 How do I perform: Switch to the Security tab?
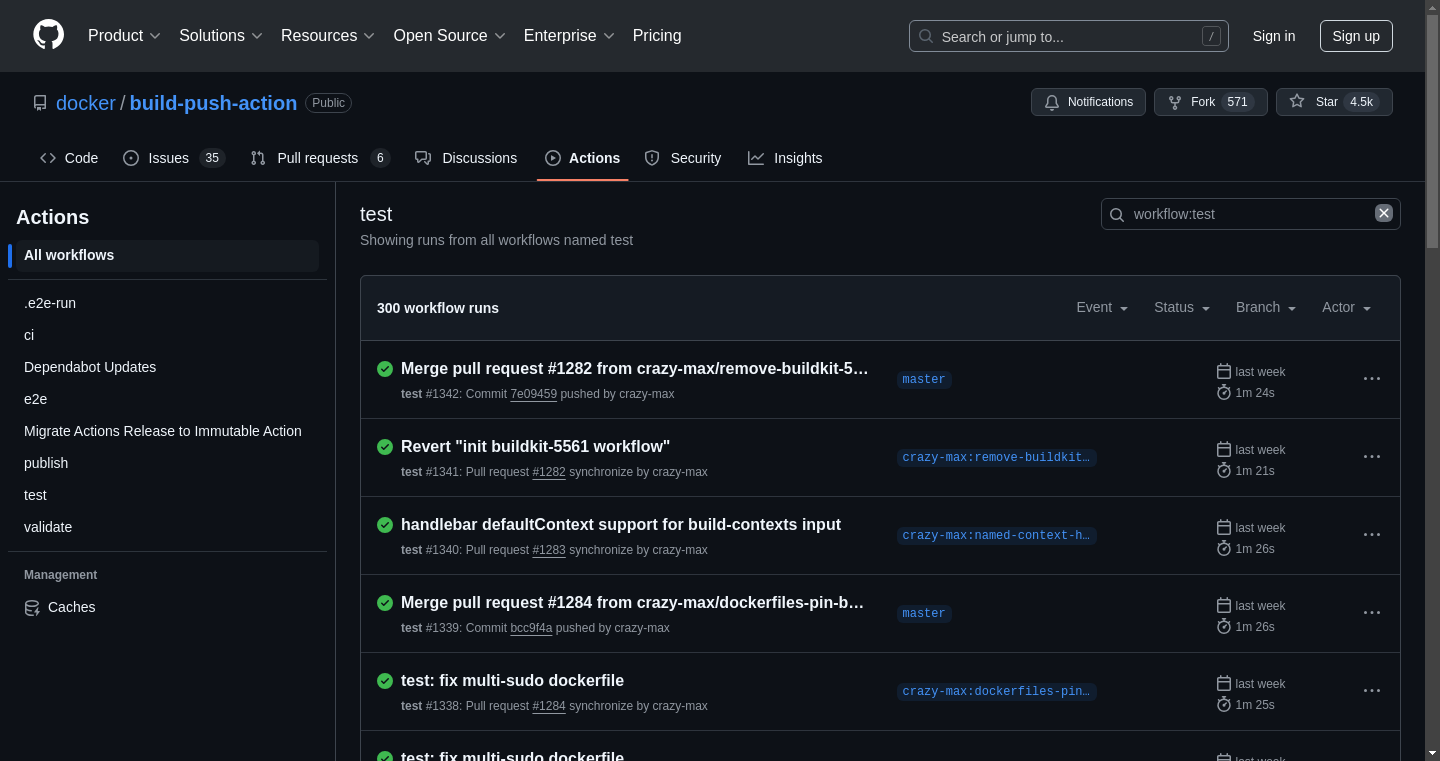click(683, 158)
